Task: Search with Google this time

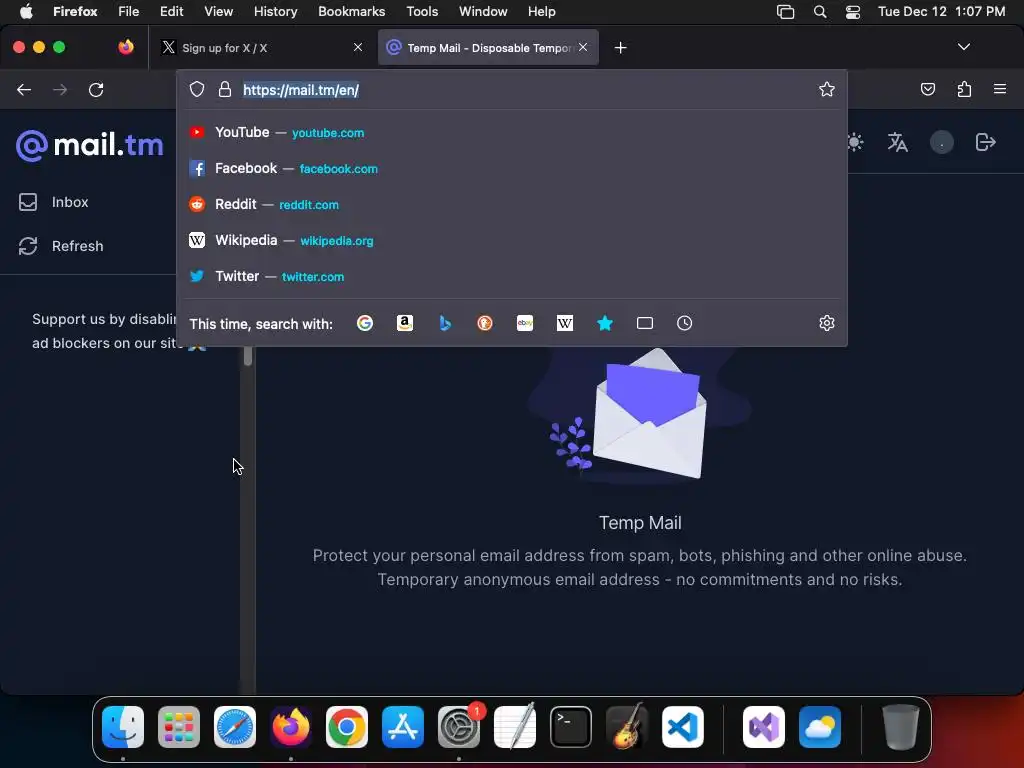Action: [365, 323]
